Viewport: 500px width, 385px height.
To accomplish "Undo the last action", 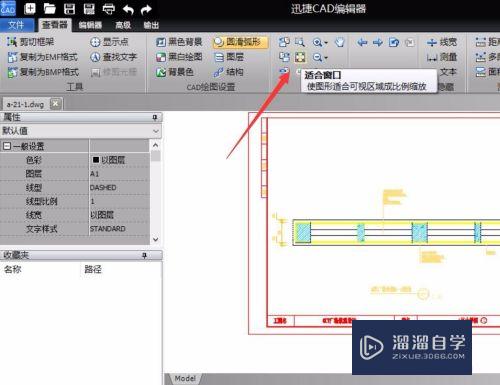I will pos(128,9).
